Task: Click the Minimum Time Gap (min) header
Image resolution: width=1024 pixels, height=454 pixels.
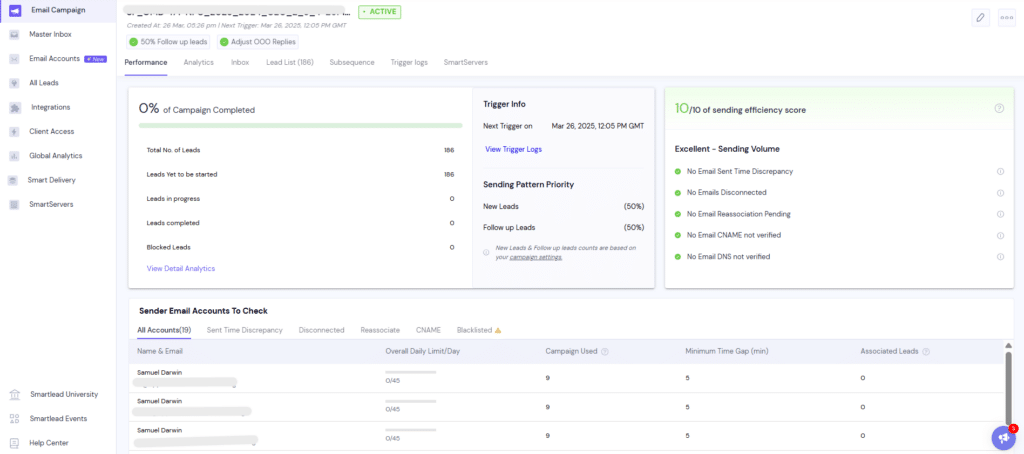Action: pyautogui.click(x=726, y=351)
